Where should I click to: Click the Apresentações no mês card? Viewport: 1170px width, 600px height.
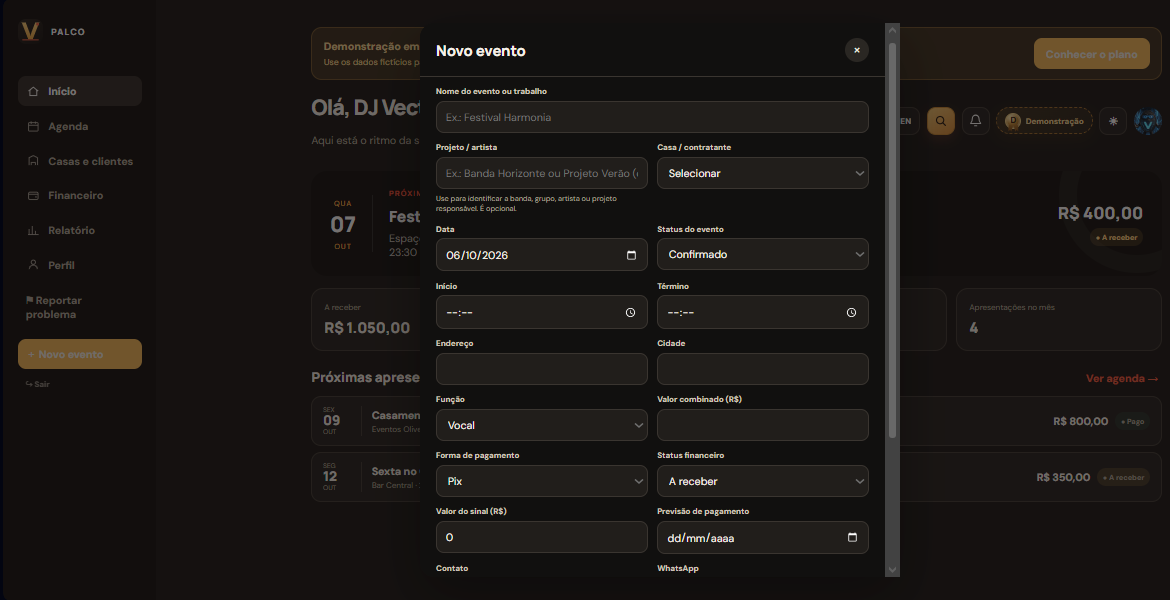tap(1058, 319)
